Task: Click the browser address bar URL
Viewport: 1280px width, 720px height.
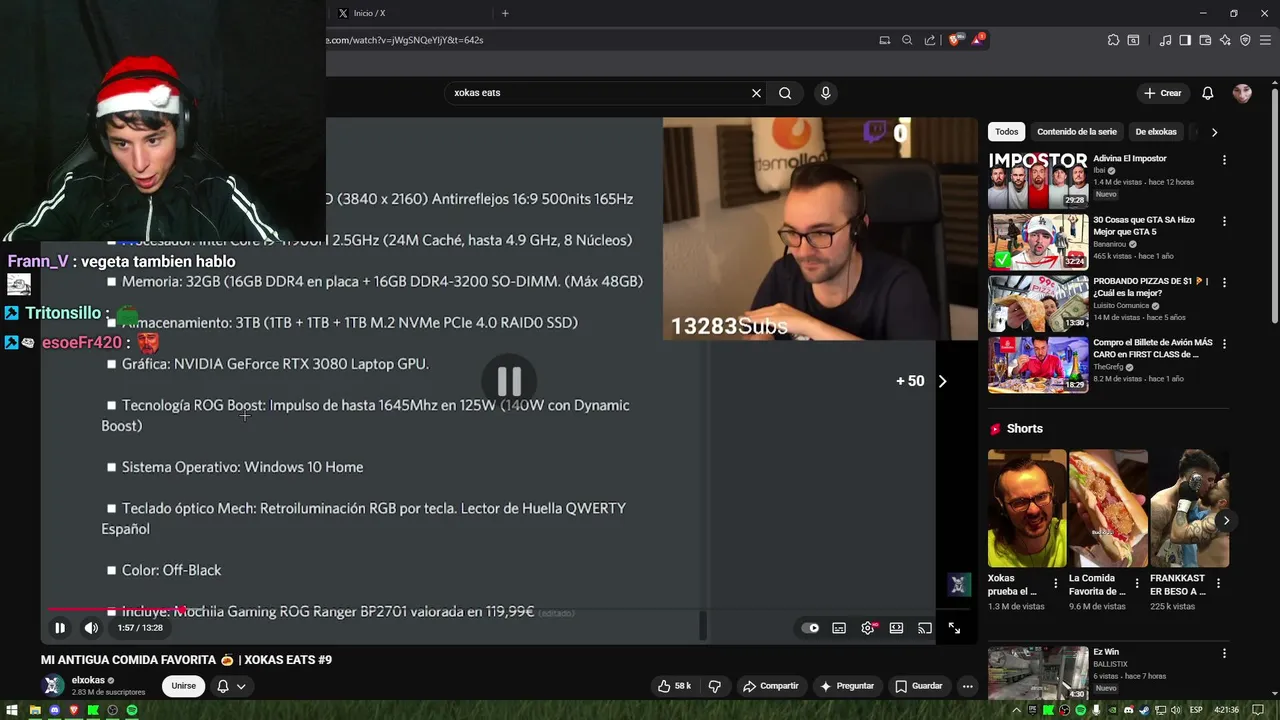Action: click(x=405, y=40)
